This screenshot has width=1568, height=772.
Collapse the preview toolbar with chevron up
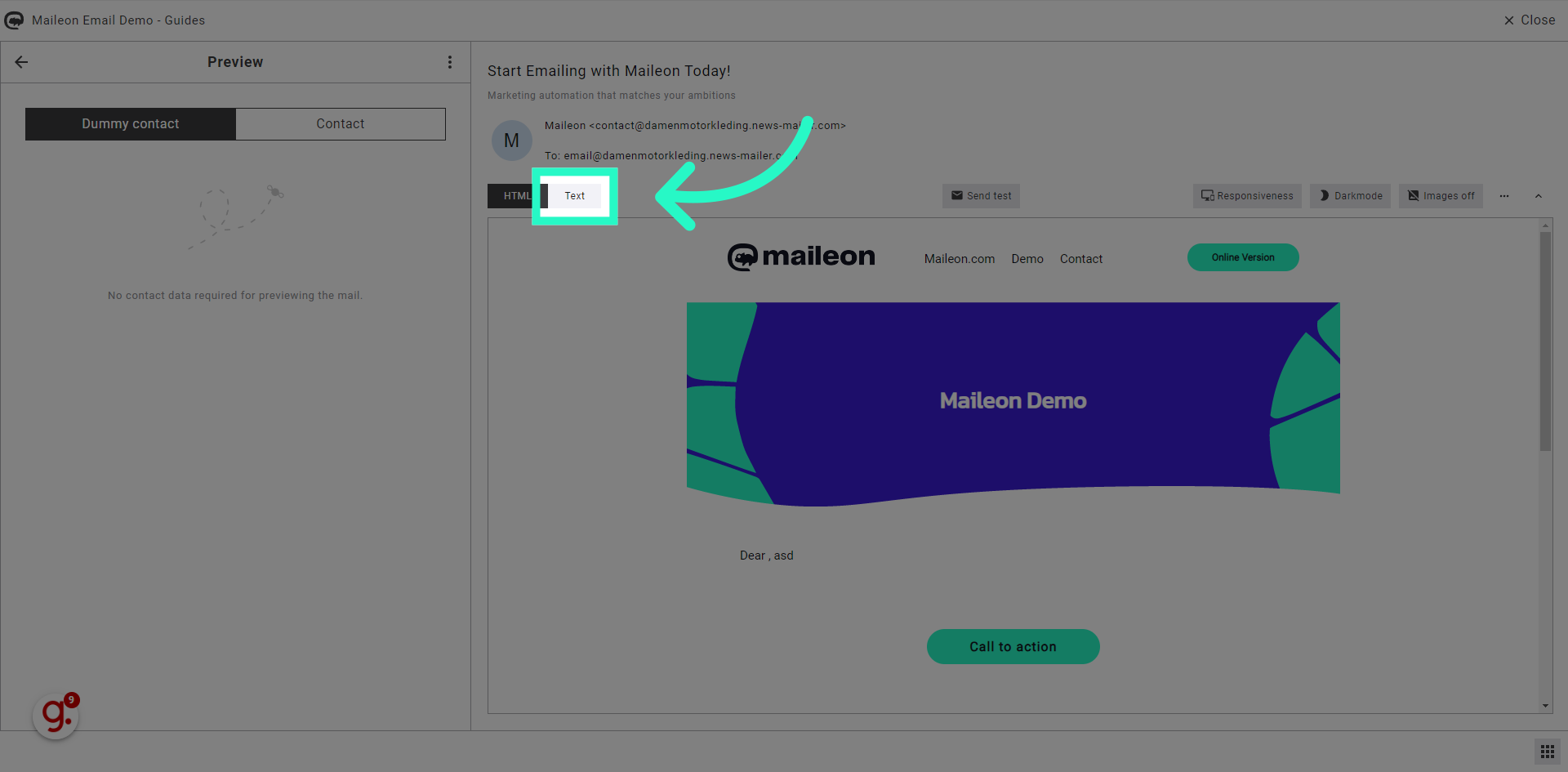click(x=1539, y=196)
